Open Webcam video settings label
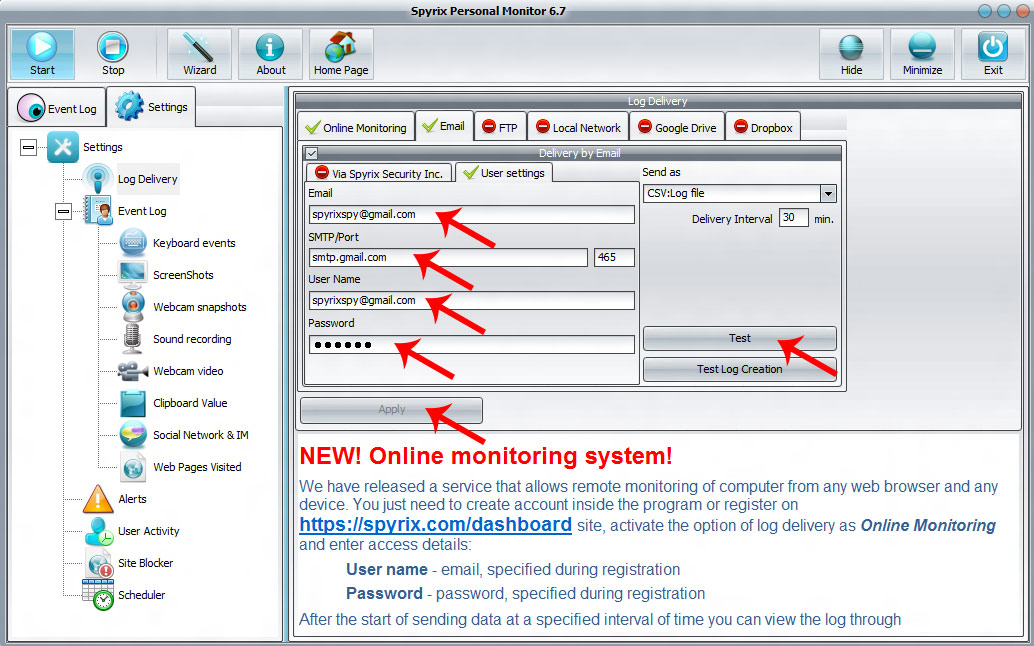The width and height of the screenshot is (1034, 646). tap(188, 371)
